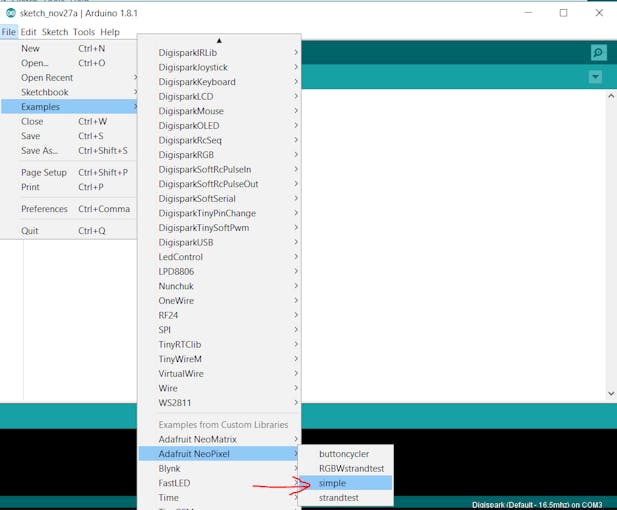Open the Help menu
The width and height of the screenshot is (617, 510).
tap(110, 32)
